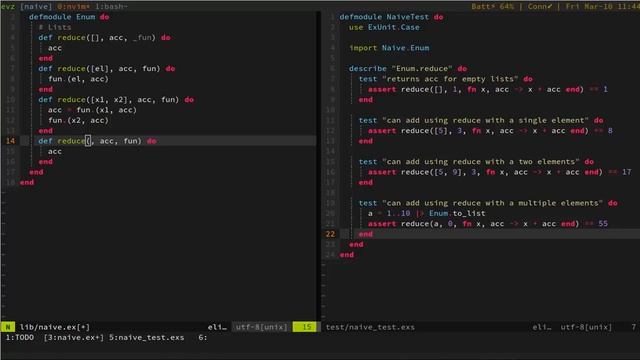Click the [naive] tmux session name
The height and width of the screenshot is (360, 640).
point(36,6)
